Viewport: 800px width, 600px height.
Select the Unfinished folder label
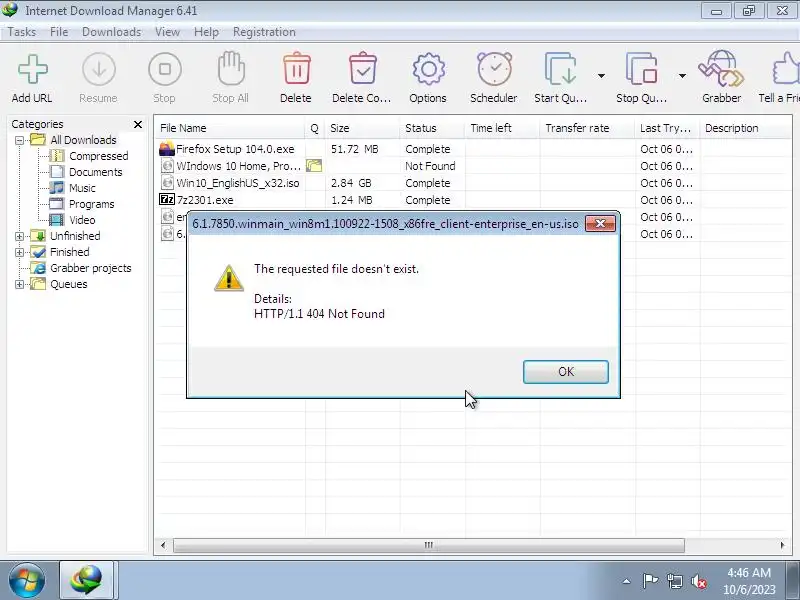point(75,236)
